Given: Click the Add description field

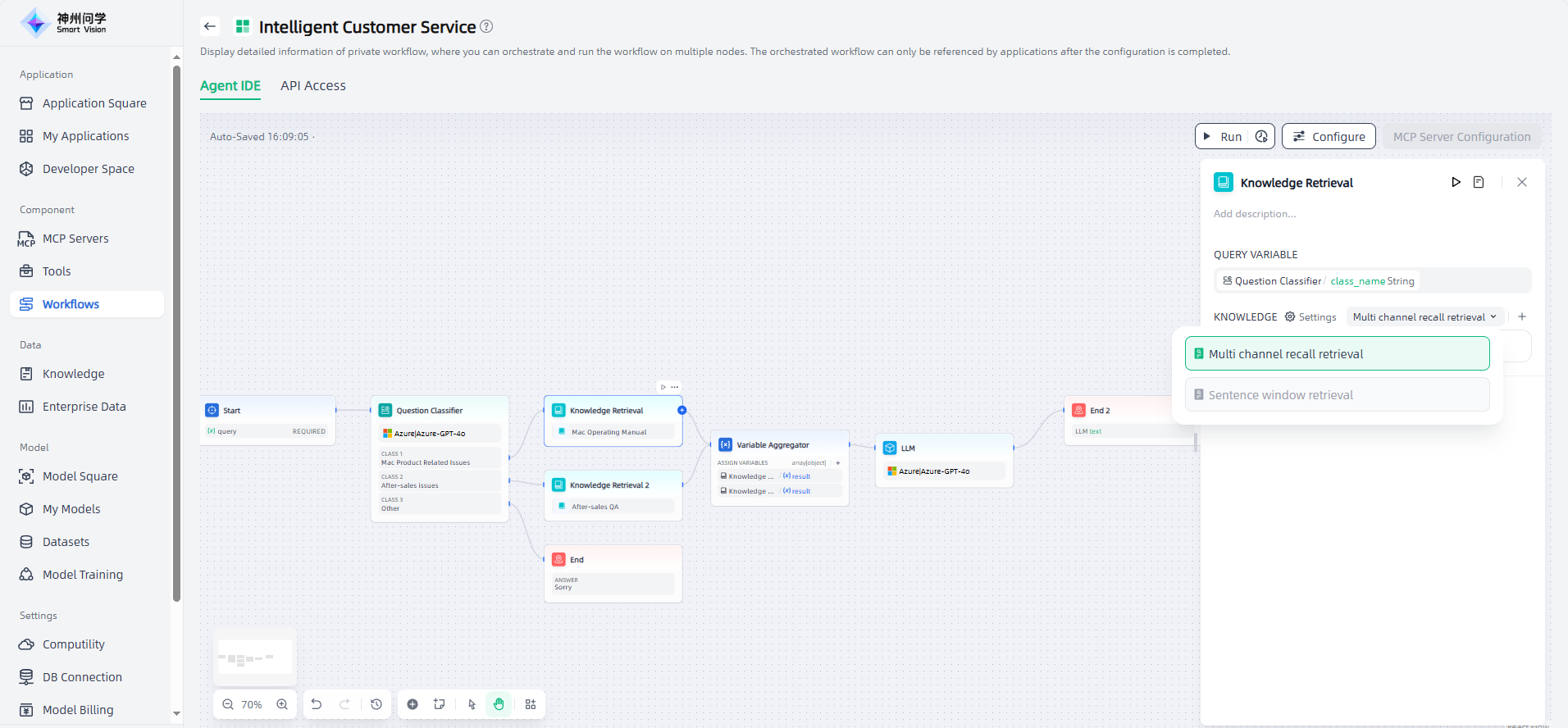Looking at the screenshot, I should click(1255, 214).
